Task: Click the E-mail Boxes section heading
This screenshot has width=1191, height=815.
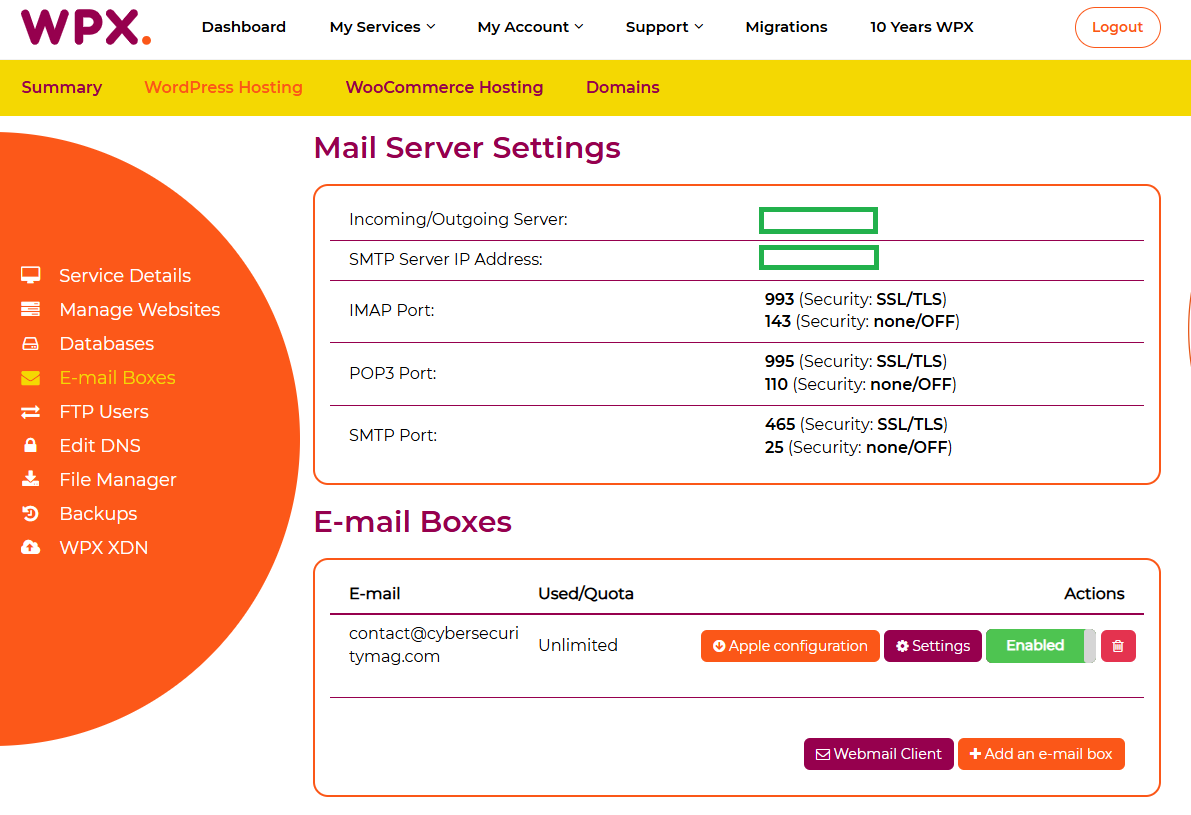Action: tap(412, 522)
